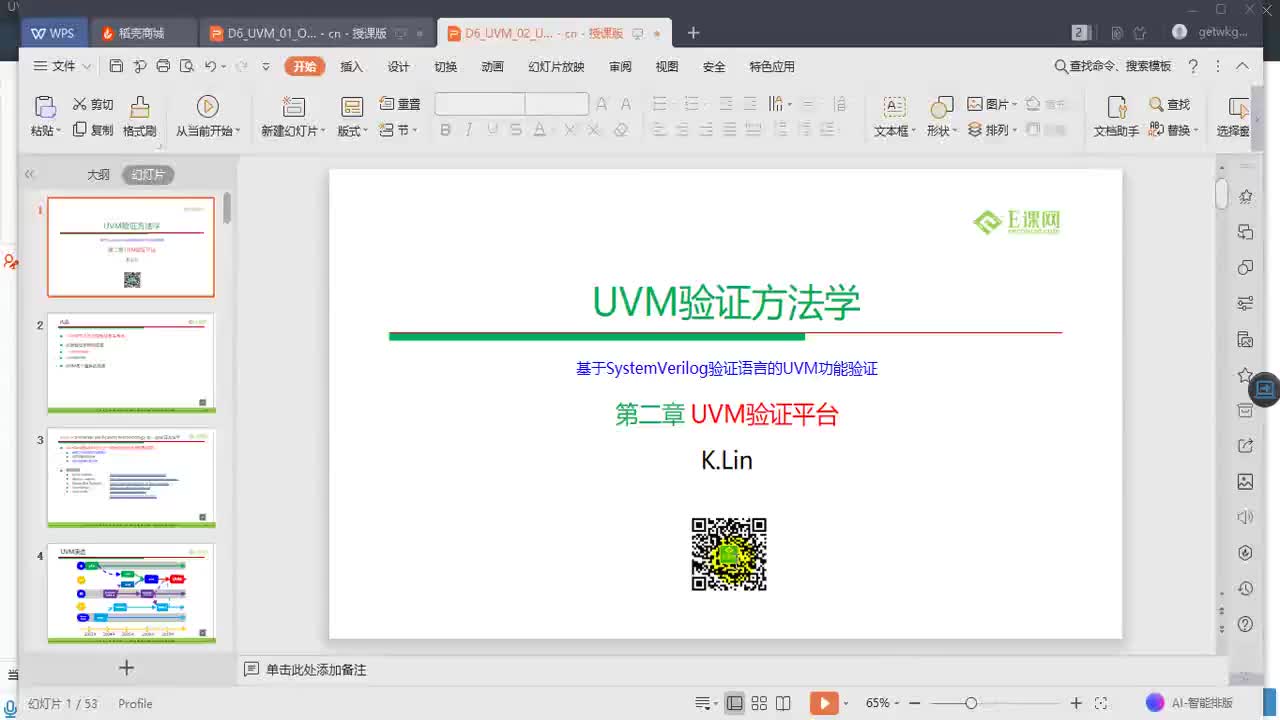1280x720 pixels.
Task: Open Print Preview from quick toolbar
Action: coord(186,66)
